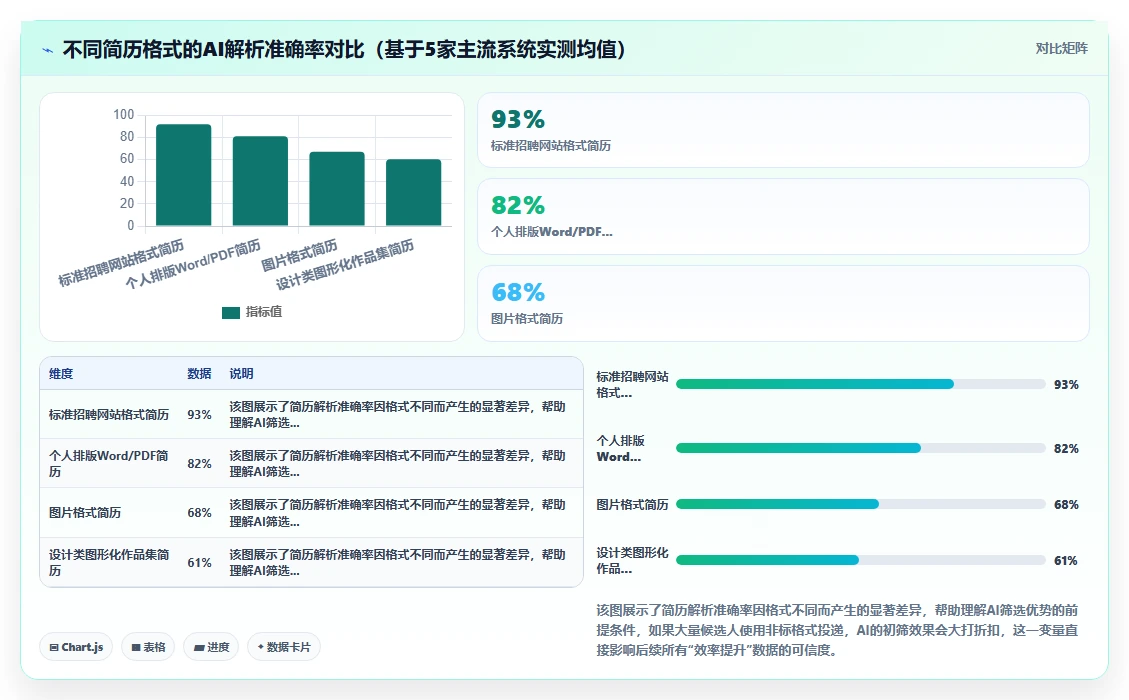The image size is (1129, 700).
Task: Click the 个人排版Word/PDF简历 bar in the chart
Action: click(260, 181)
